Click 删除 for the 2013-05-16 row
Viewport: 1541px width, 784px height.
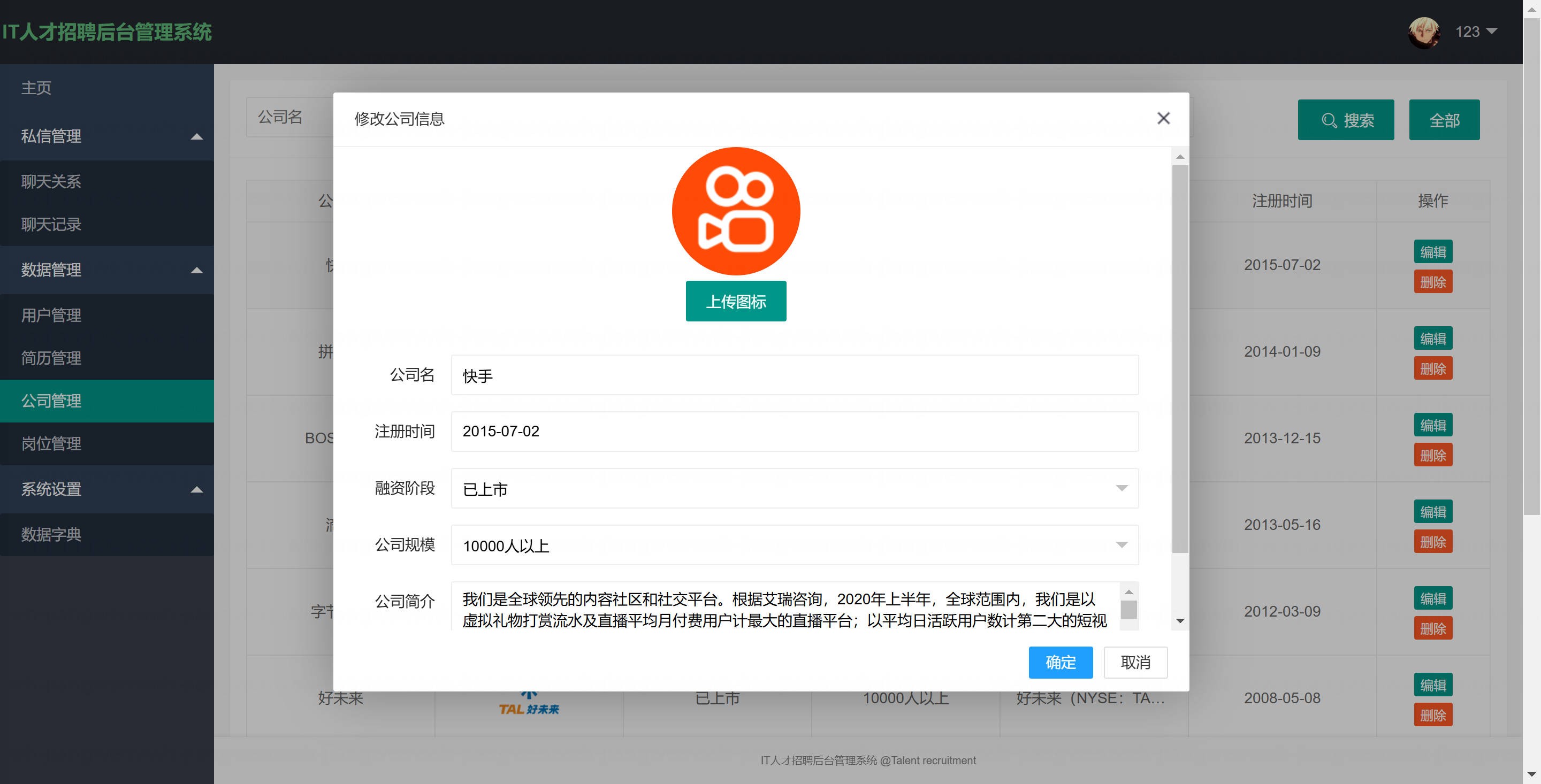(1433, 542)
